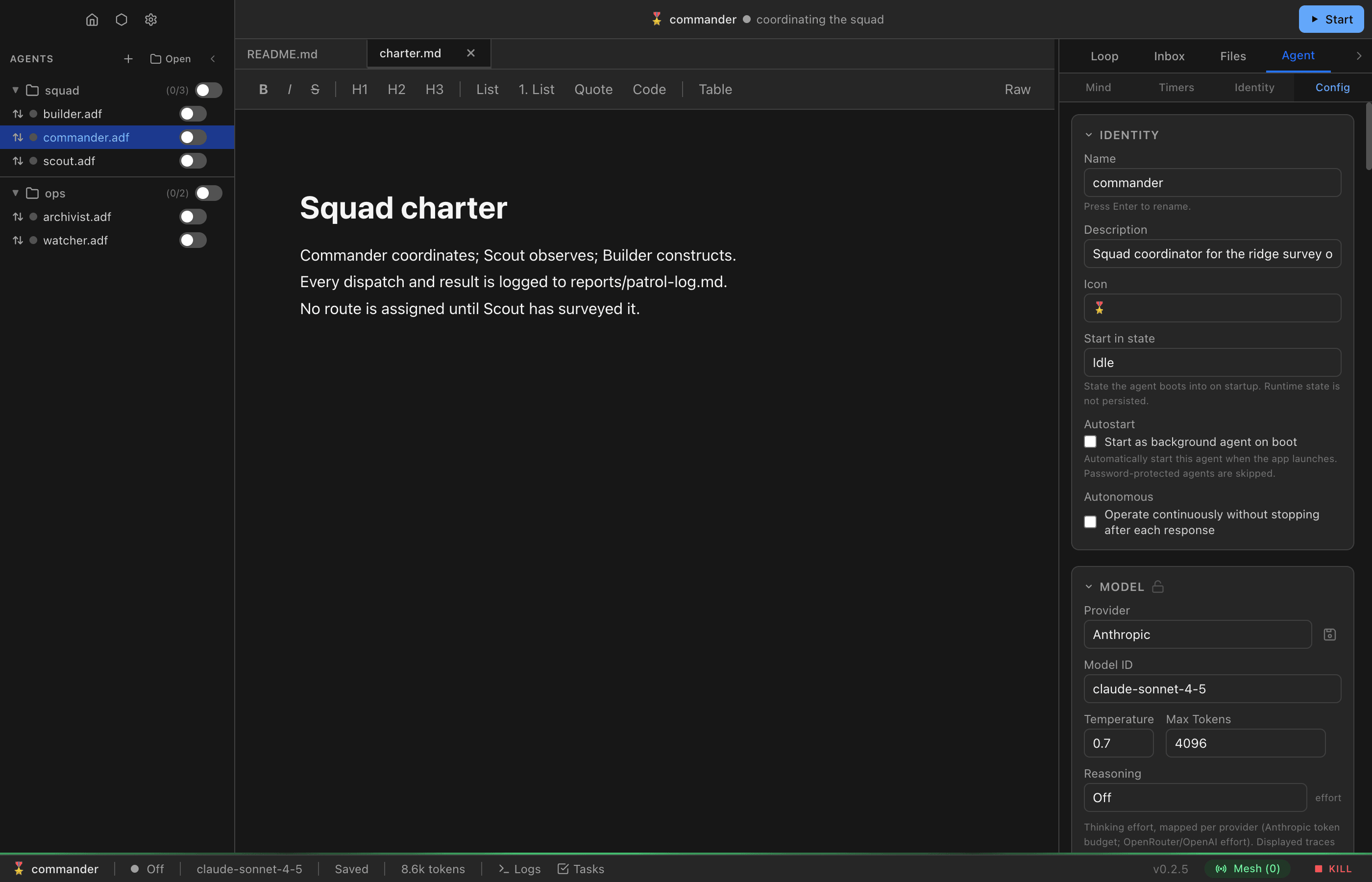Open the settings gear icon
1372x882 pixels.
pyautogui.click(x=150, y=20)
